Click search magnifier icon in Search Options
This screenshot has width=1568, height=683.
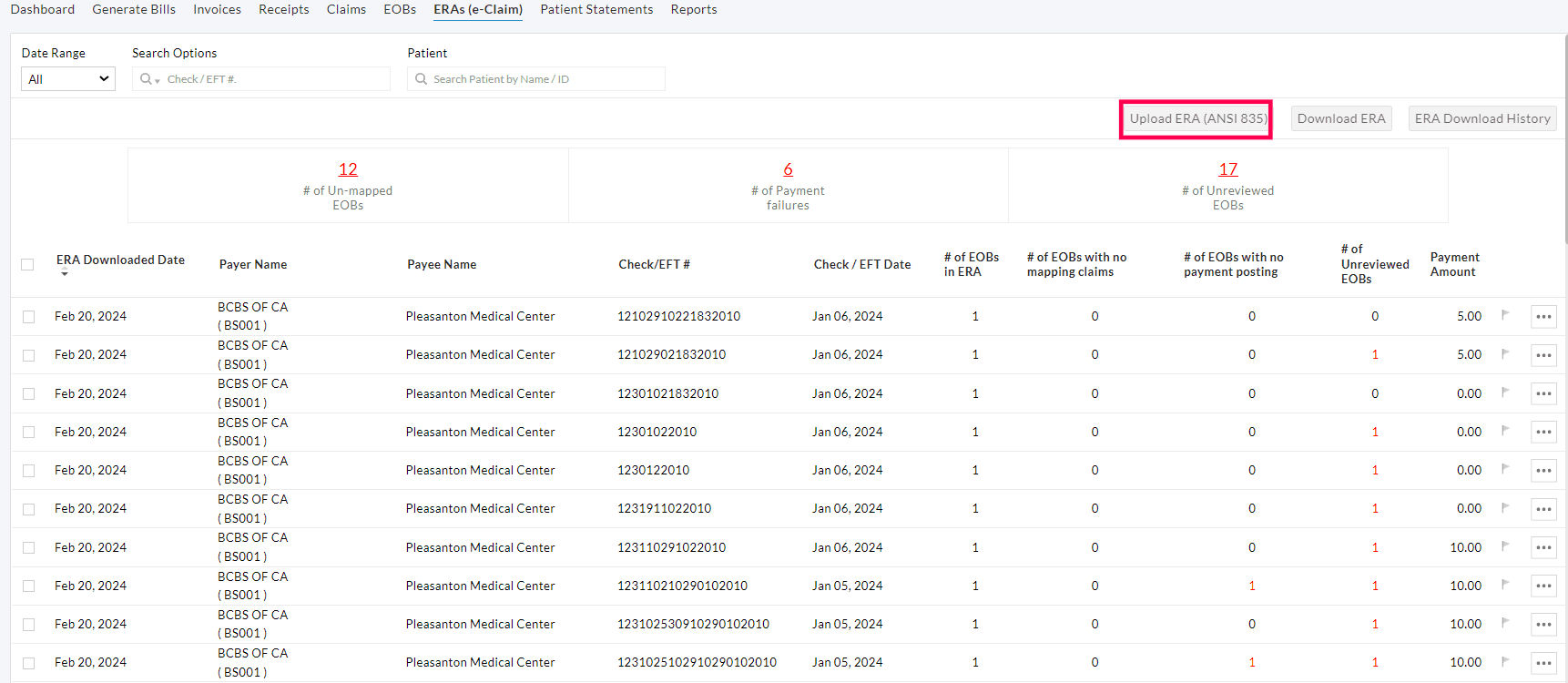(145, 79)
